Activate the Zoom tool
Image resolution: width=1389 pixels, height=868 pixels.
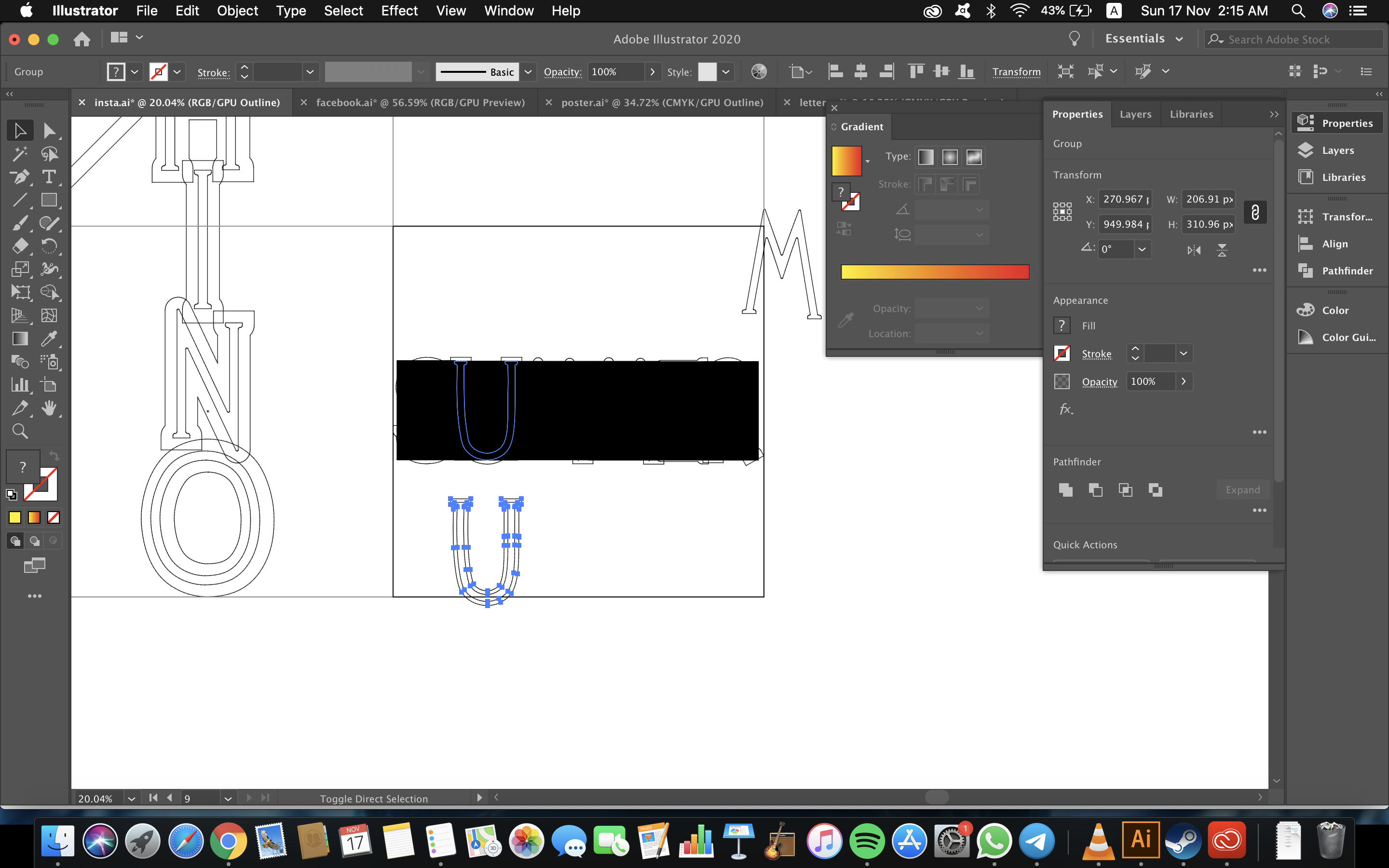click(x=20, y=431)
